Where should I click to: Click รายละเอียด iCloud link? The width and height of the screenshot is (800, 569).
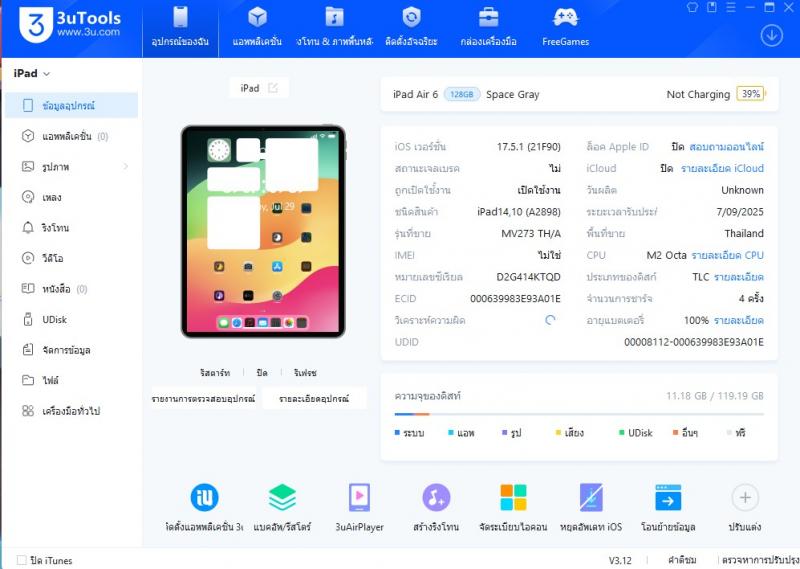[x=722, y=168]
